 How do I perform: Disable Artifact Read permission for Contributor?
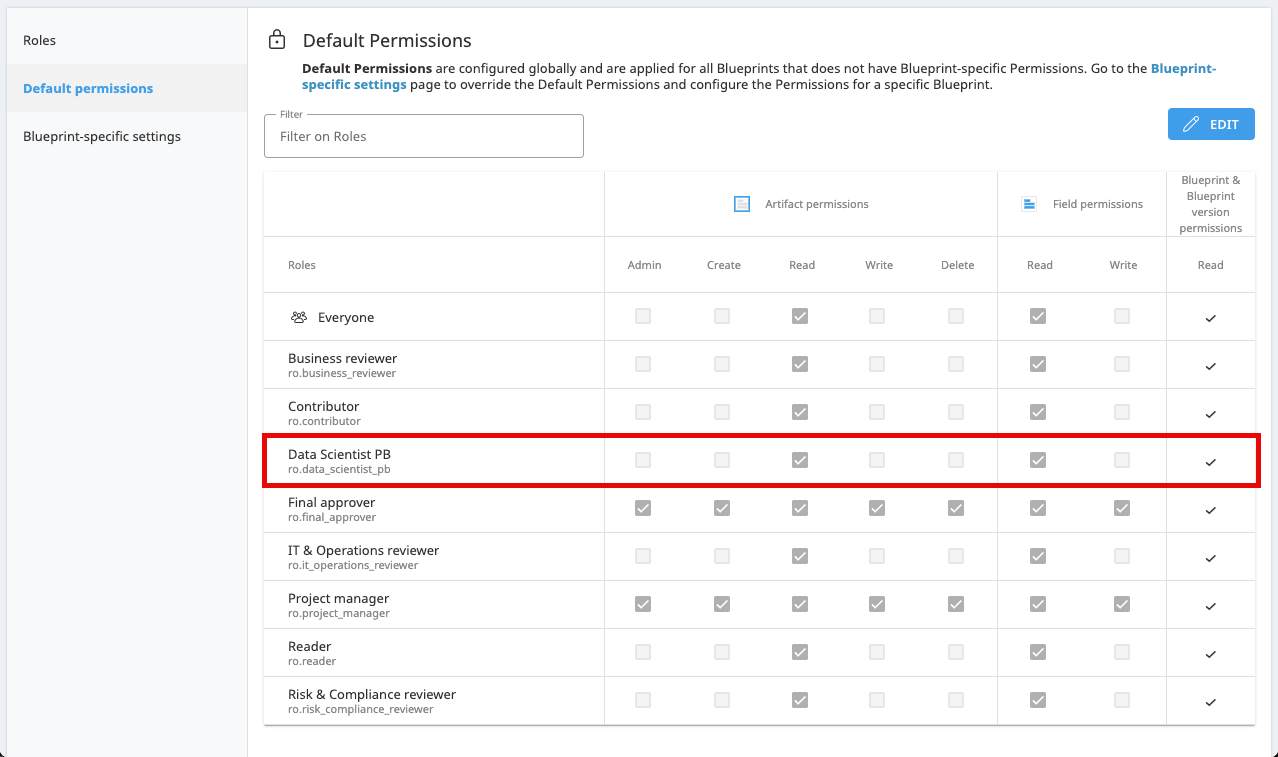800,412
